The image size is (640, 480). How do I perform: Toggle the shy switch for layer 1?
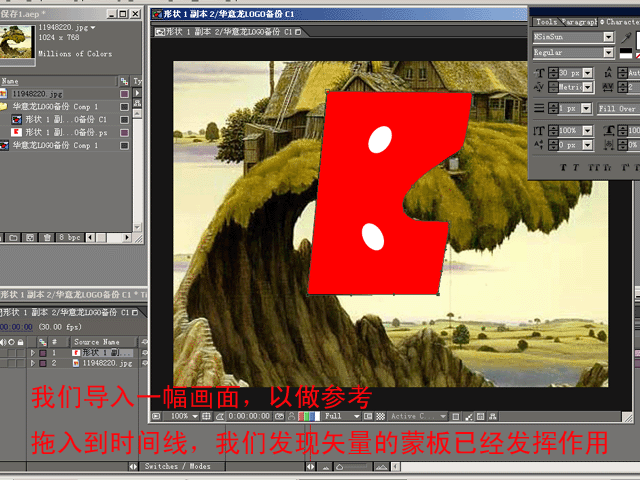pos(144,353)
